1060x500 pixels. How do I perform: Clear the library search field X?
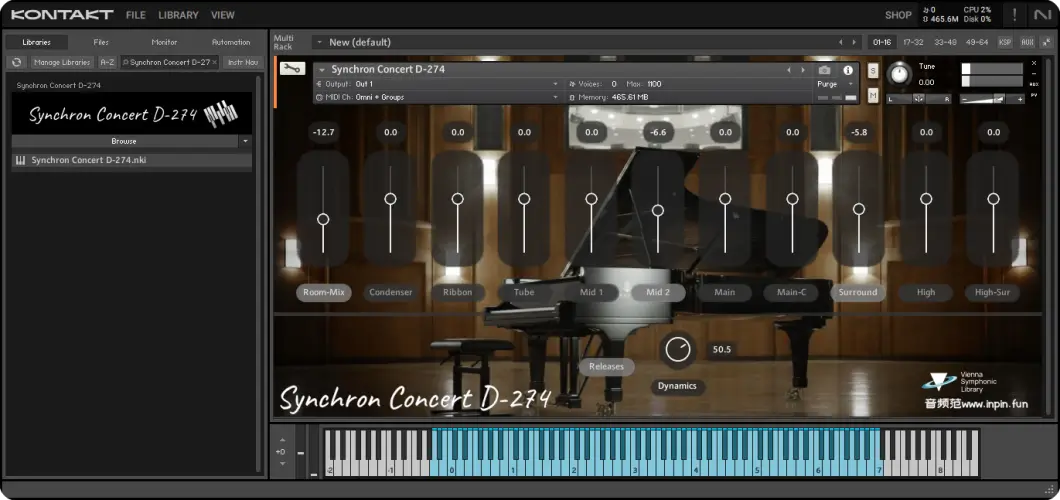(x=214, y=62)
